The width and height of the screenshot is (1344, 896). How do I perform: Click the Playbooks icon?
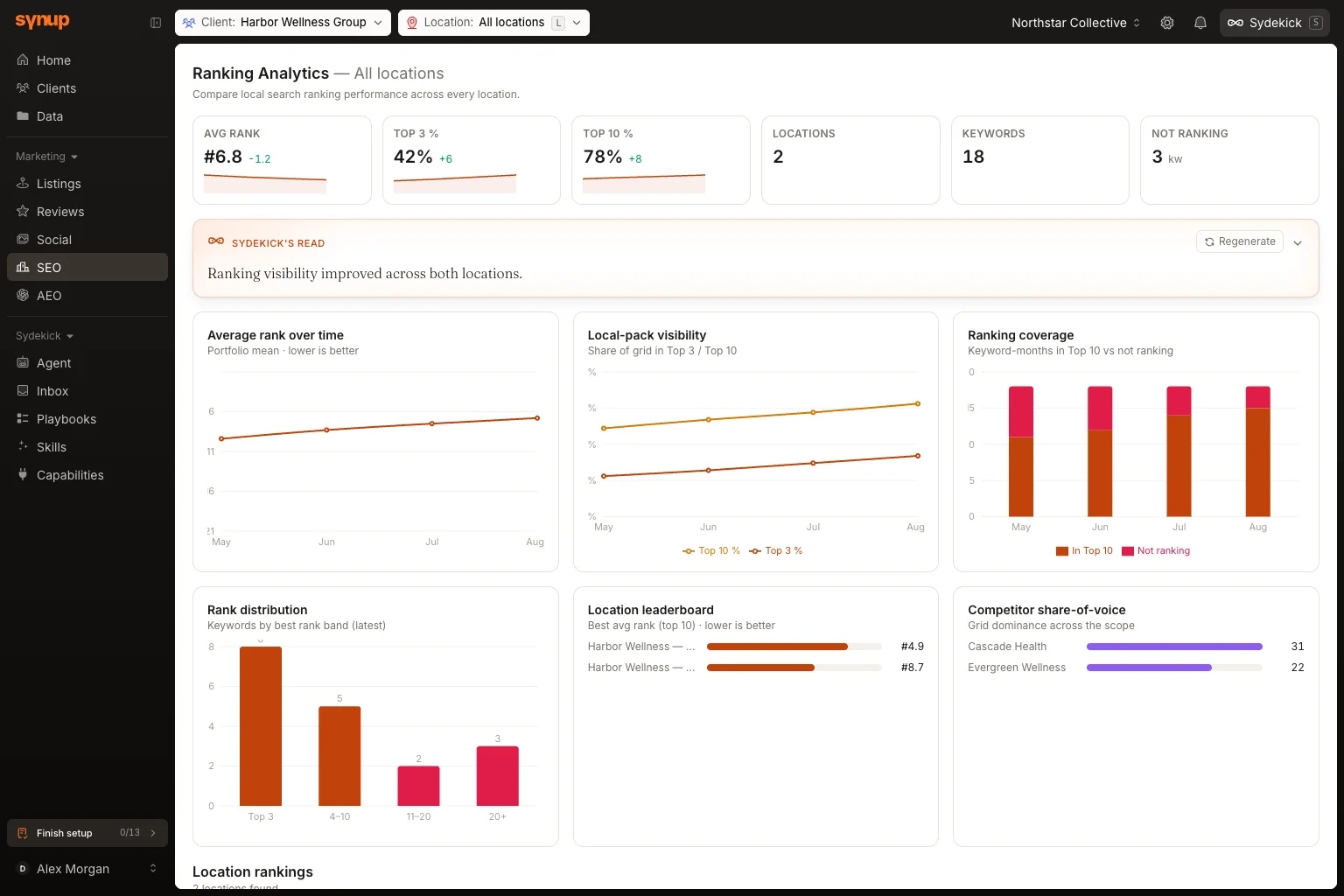coord(23,419)
